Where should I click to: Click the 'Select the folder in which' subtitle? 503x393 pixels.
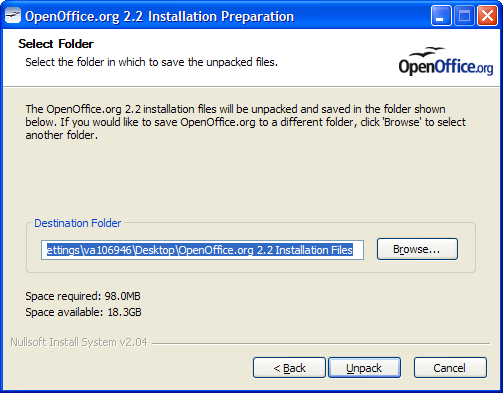(152, 62)
